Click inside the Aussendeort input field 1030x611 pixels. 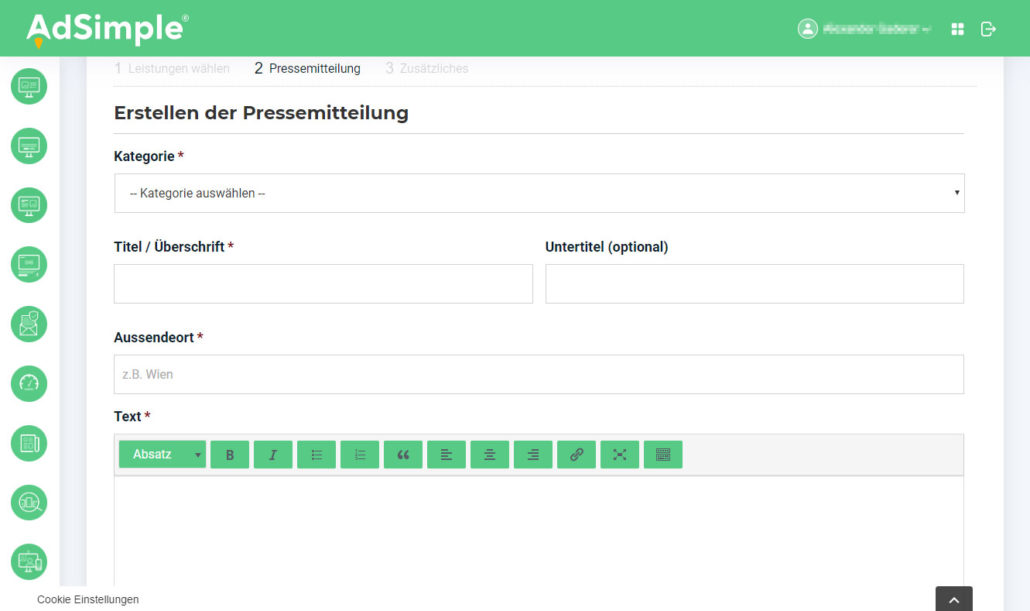point(540,374)
